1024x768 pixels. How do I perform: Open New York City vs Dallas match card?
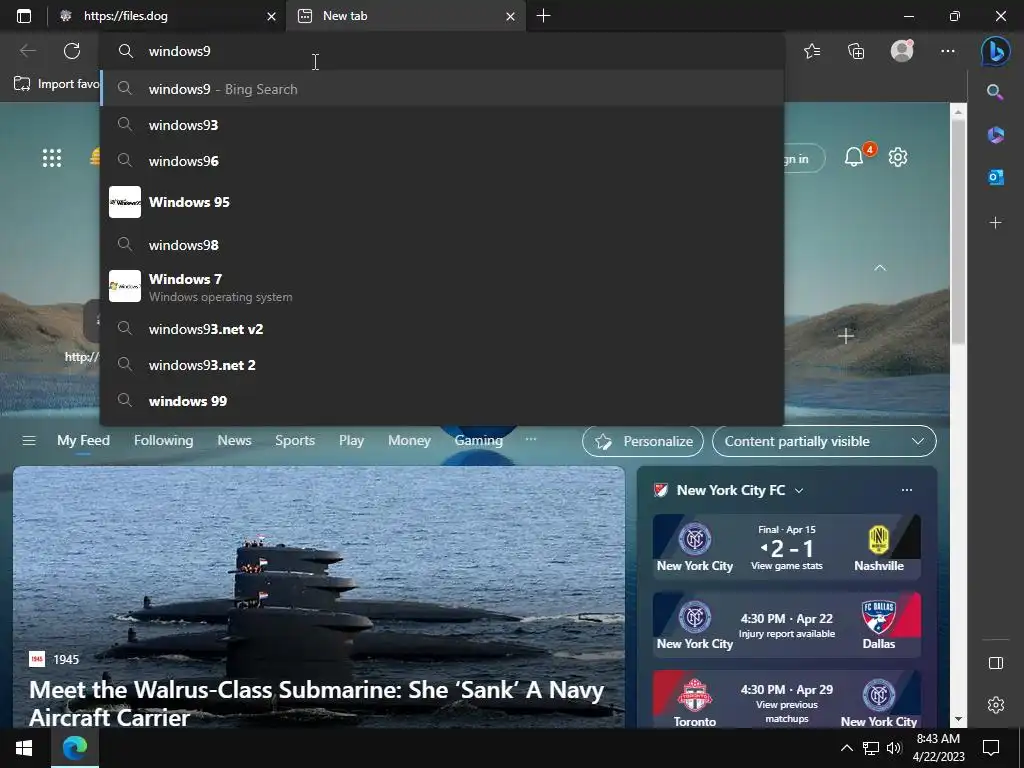click(x=786, y=624)
